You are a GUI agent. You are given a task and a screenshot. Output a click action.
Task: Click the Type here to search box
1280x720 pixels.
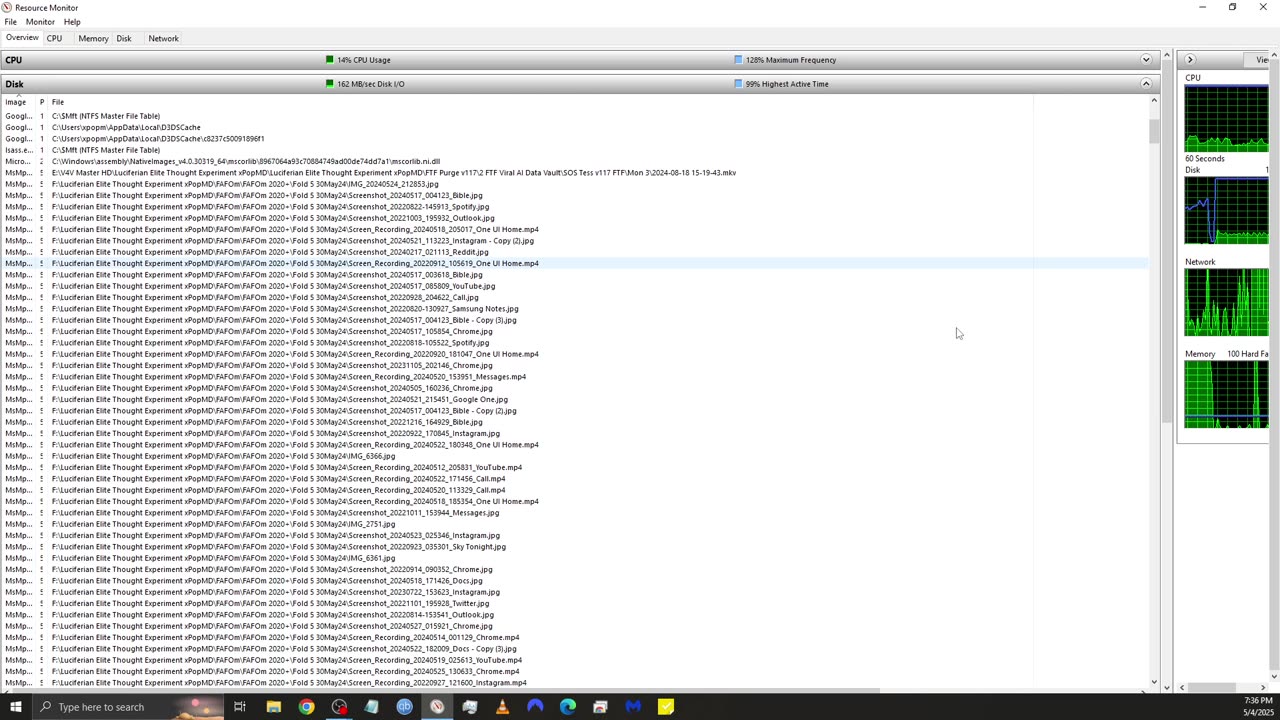coord(128,707)
